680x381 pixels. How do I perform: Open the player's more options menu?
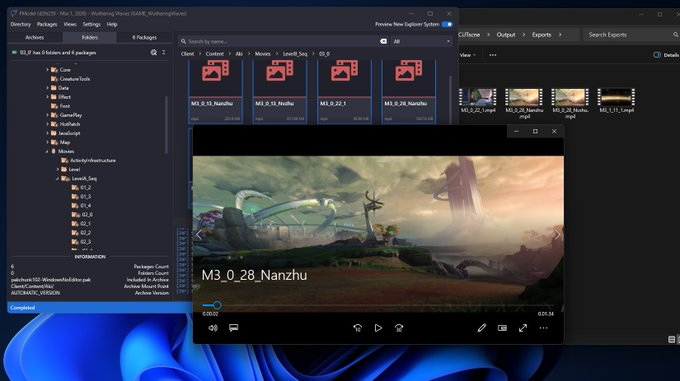[543, 328]
